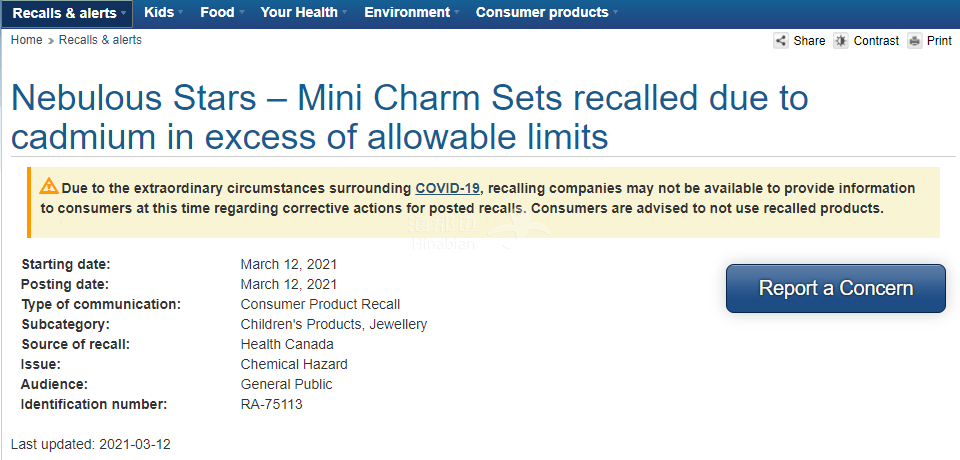Expand the Your Health menu arrow
960x460 pixels.
(345, 12)
